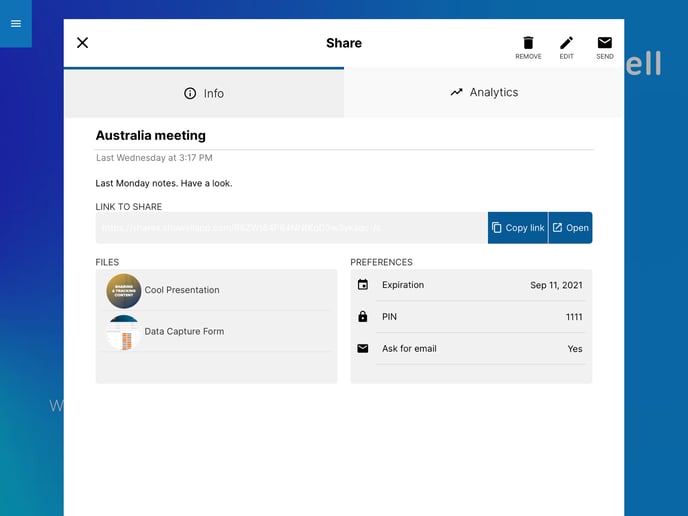Click the Last Wednesday at 3:17 PM timestamp

154,158
